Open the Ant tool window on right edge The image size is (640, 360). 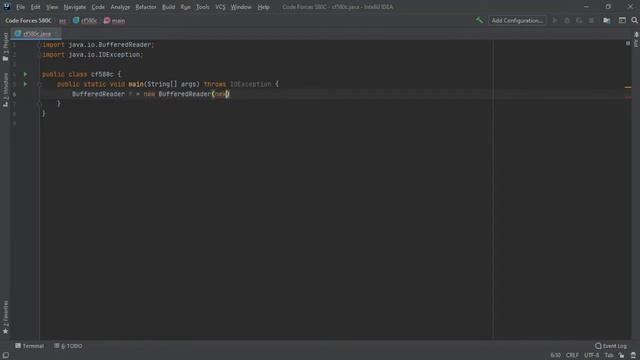pos(636,40)
